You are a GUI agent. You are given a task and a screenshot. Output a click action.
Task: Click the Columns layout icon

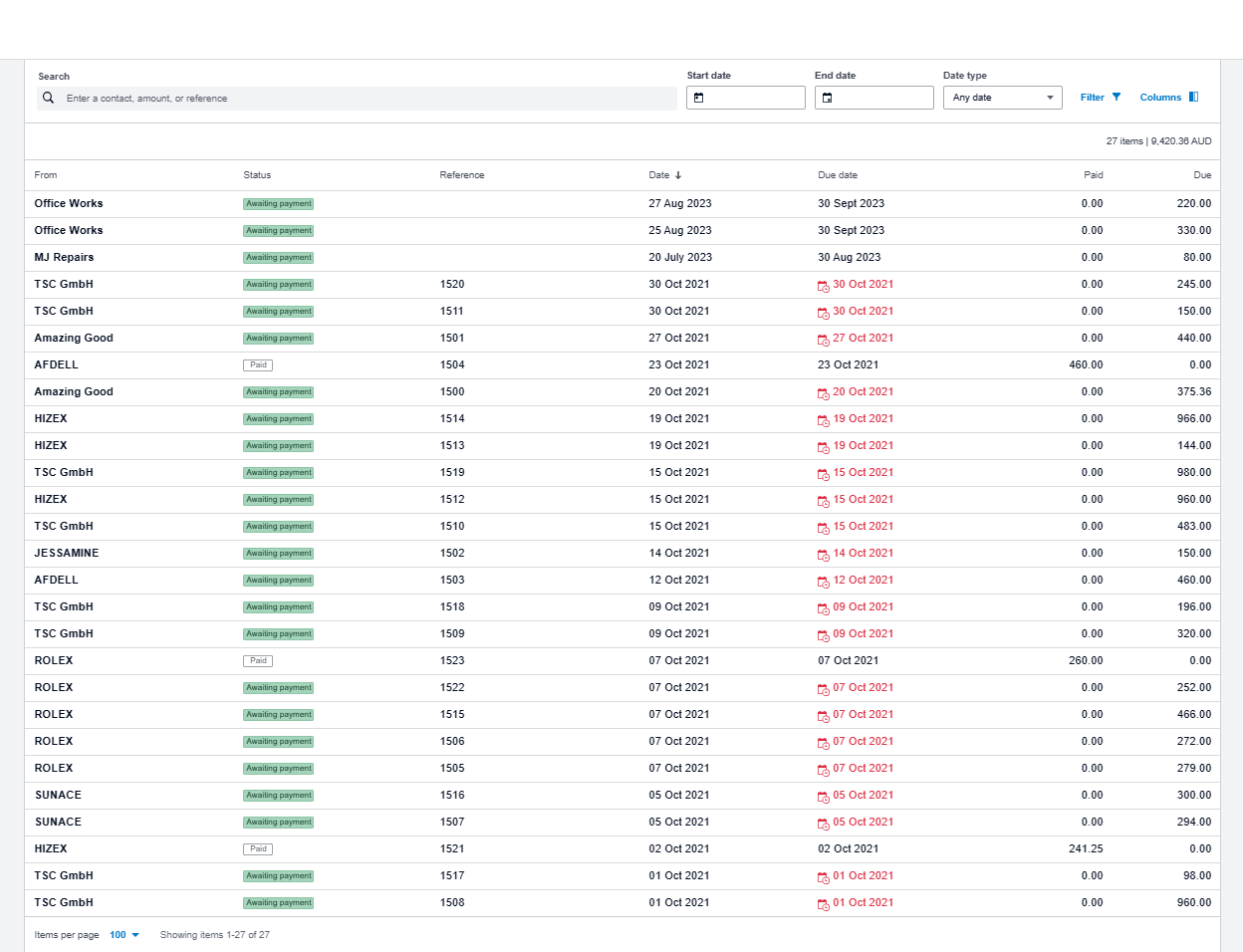1193,98
